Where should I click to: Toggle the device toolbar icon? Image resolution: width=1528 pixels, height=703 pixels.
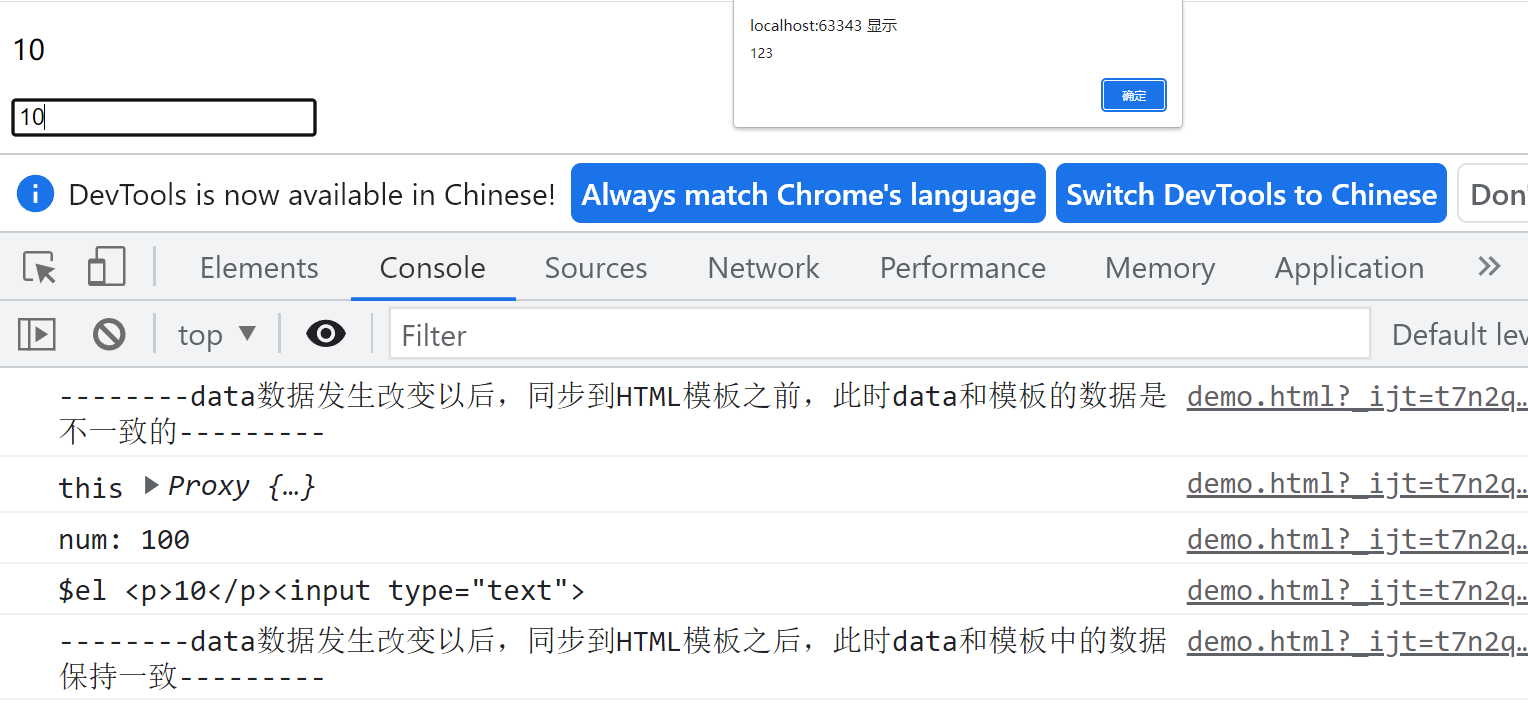(106, 268)
